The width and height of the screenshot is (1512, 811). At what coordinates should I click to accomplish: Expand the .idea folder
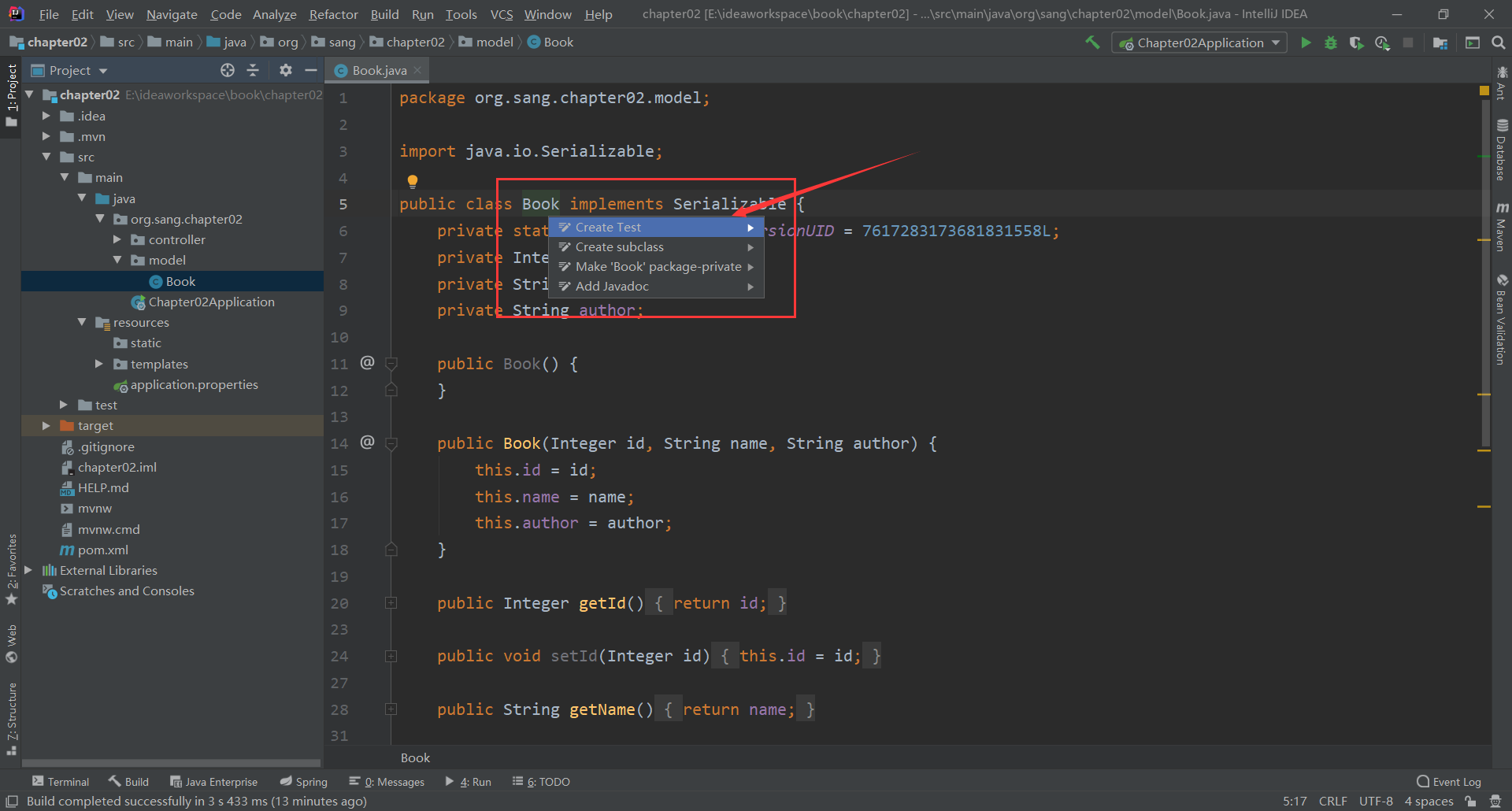[x=46, y=116]
